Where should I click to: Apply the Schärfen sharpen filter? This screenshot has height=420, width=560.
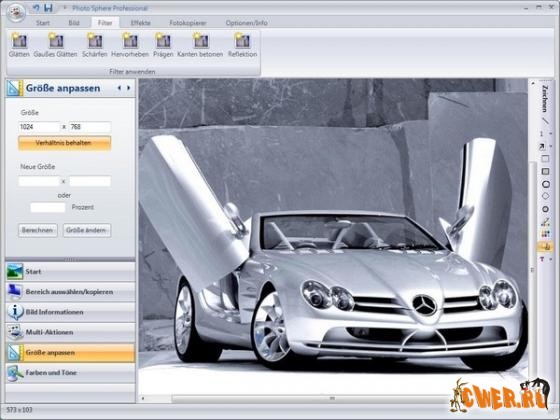point(95,45)
